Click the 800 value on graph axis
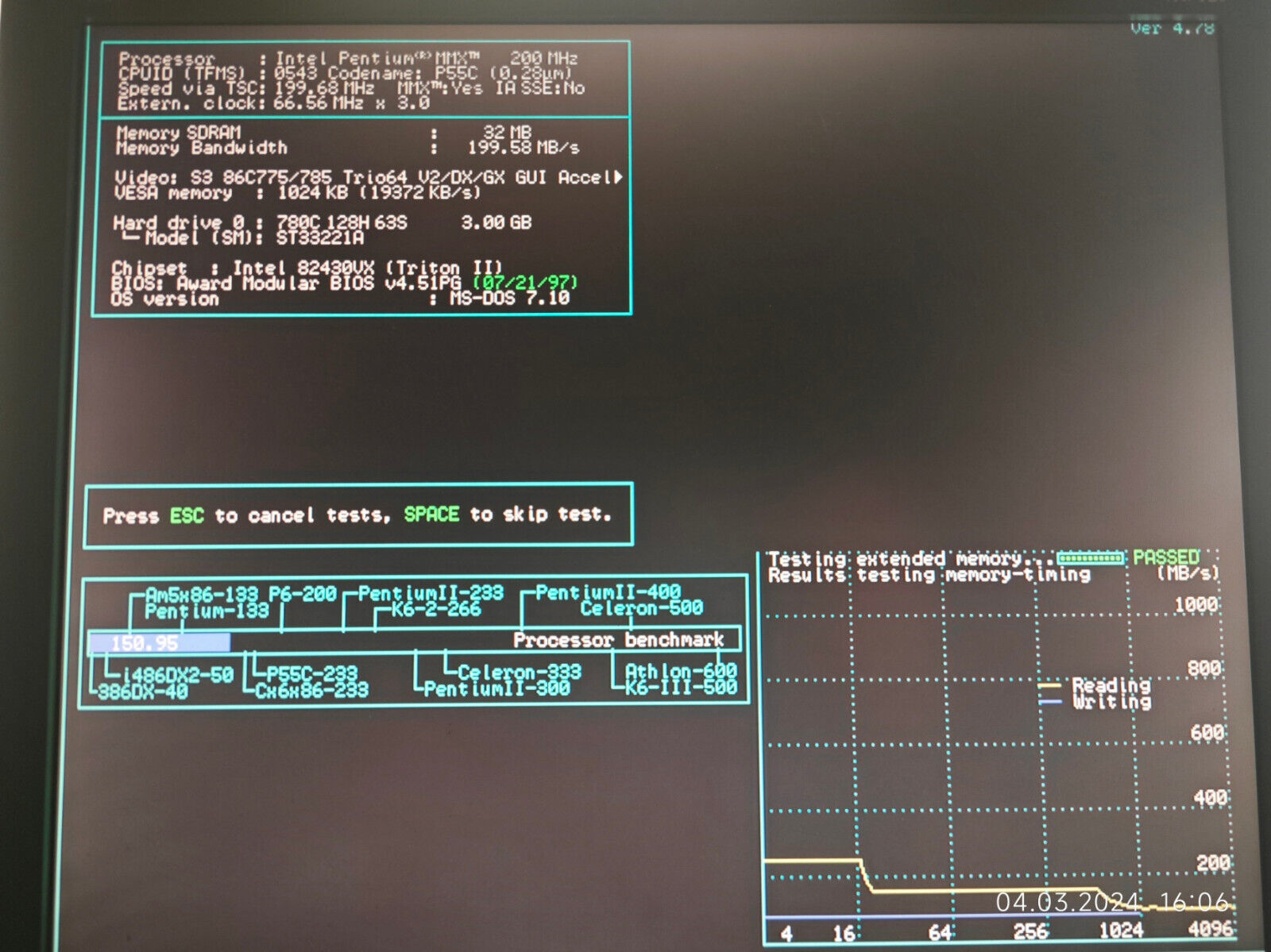 pos(1204,669)
